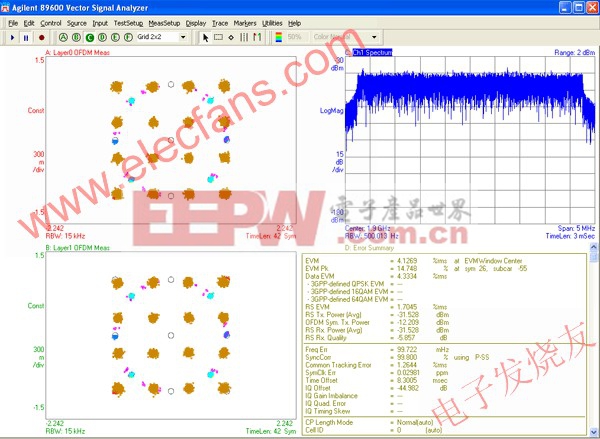Click the EVM Pk value 14.748
This screenshot has height=439, width=600.
coord(407,269)
